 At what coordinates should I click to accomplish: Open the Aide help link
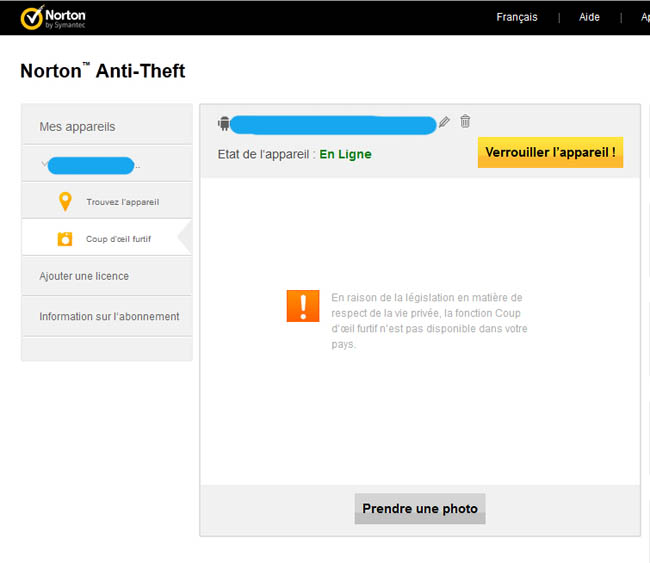coord(589,17)
